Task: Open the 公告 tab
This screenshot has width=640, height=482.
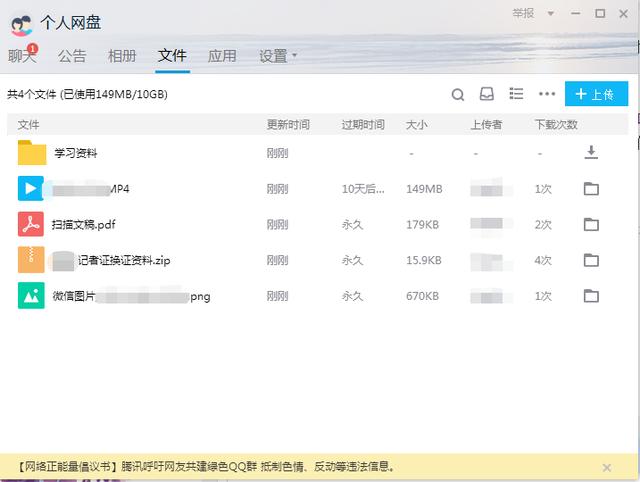Action: click(x=72, y=56)
